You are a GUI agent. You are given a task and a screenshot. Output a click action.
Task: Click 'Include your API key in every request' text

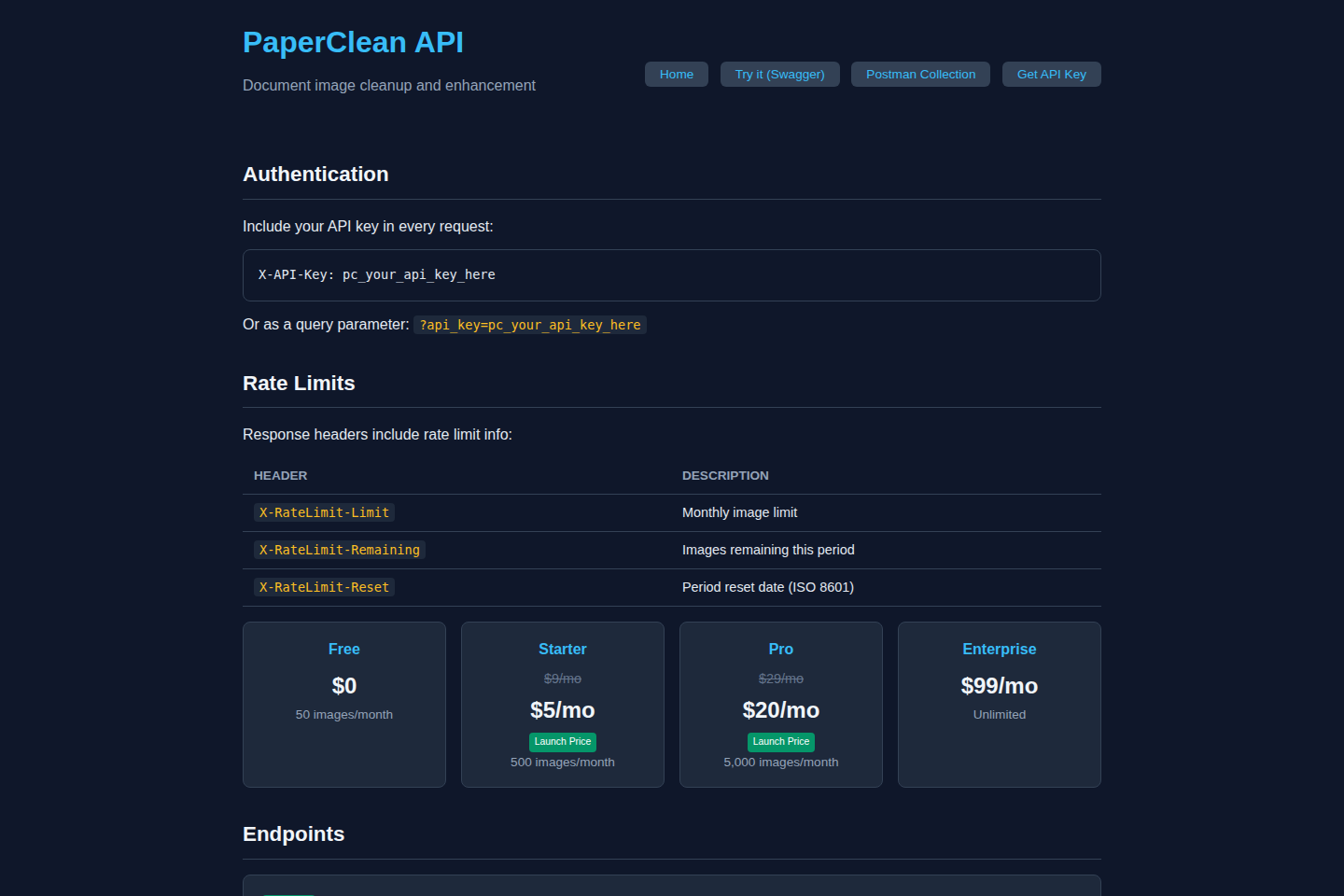[x=368, y=227]
